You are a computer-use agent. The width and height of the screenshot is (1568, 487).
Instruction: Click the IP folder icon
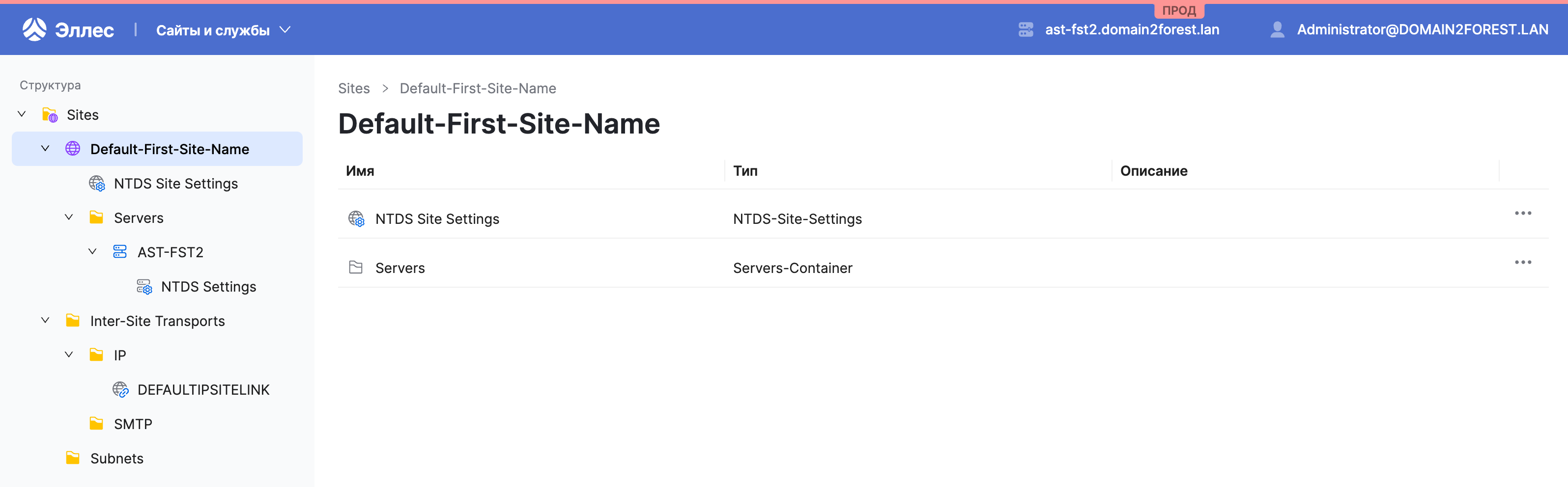96,354
